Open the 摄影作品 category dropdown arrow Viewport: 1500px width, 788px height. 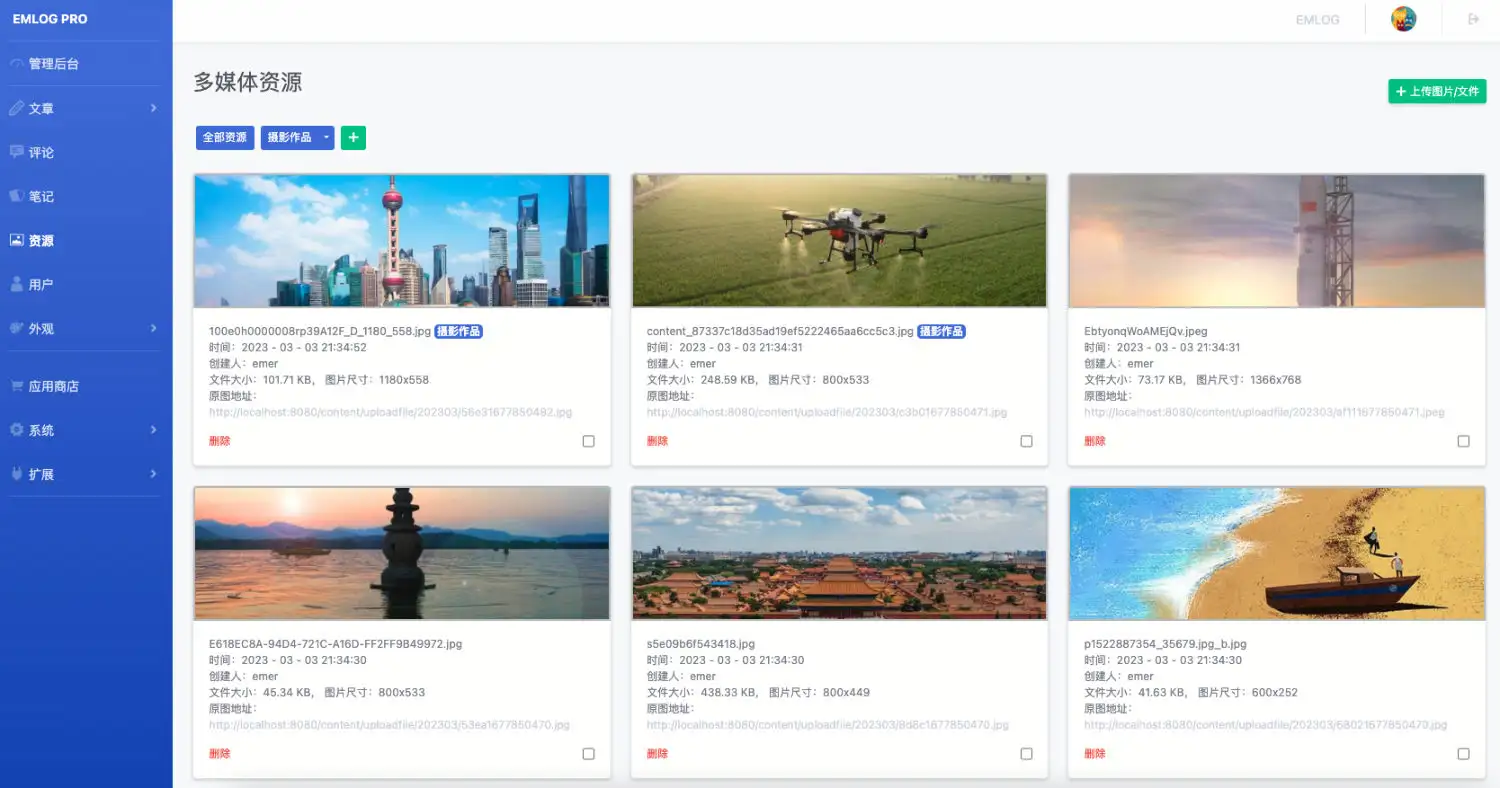[x=326, y=137]
